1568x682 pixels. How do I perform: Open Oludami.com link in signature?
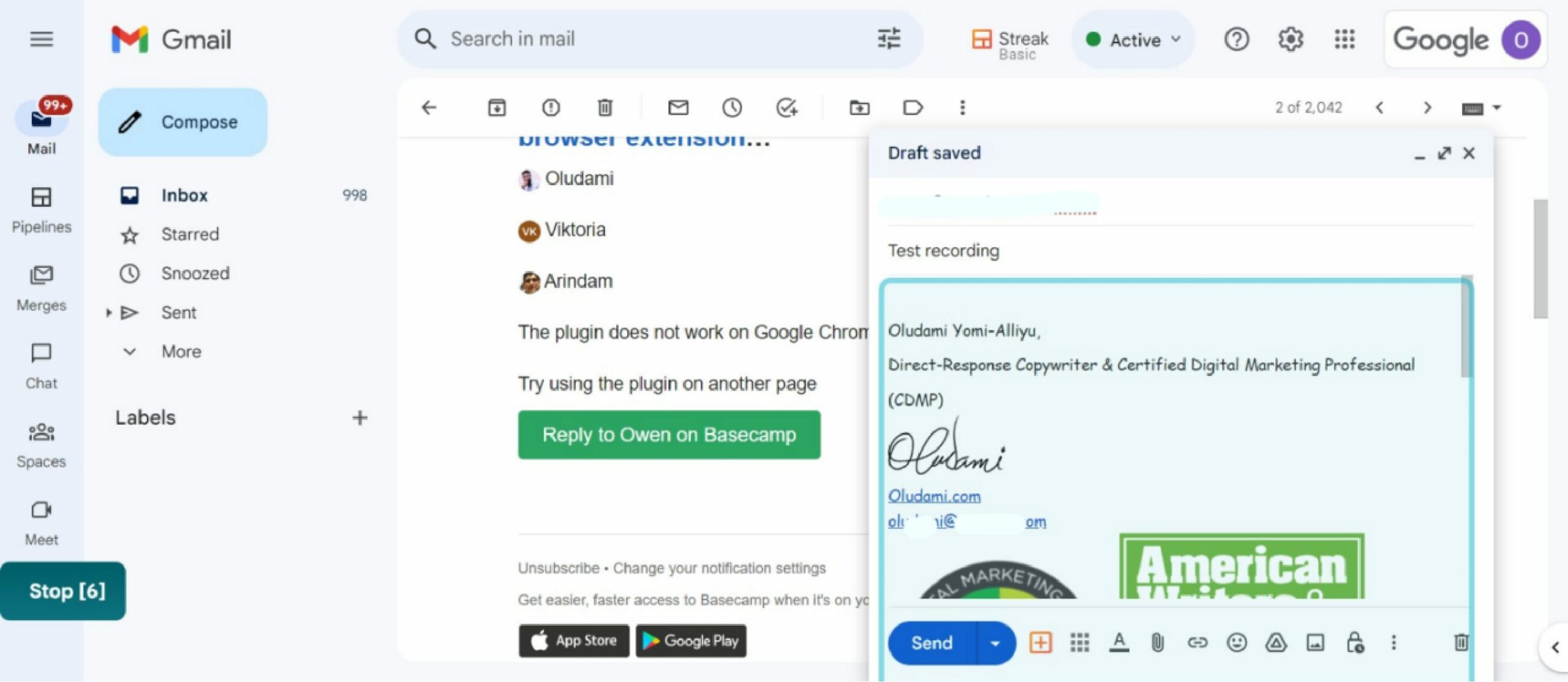933,495
